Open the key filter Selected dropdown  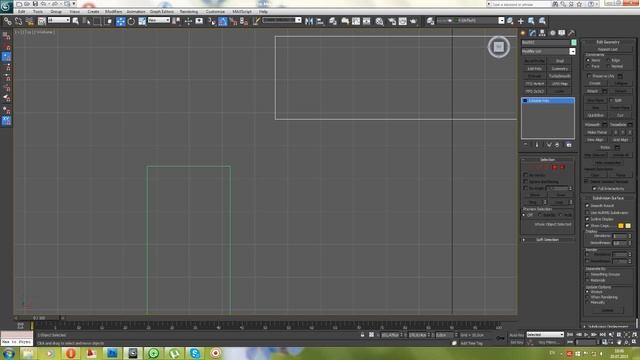(x=545, y=335)
